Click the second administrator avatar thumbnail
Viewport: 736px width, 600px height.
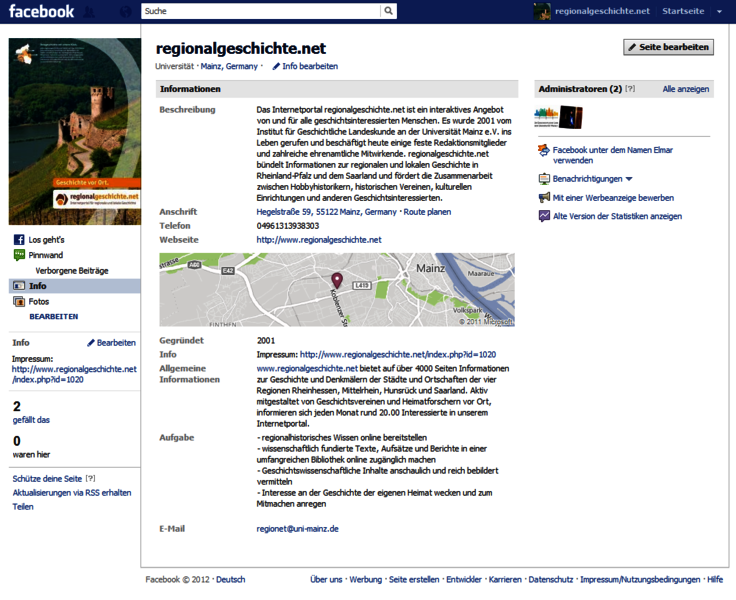pyautogui.click(x=571, y=117)
